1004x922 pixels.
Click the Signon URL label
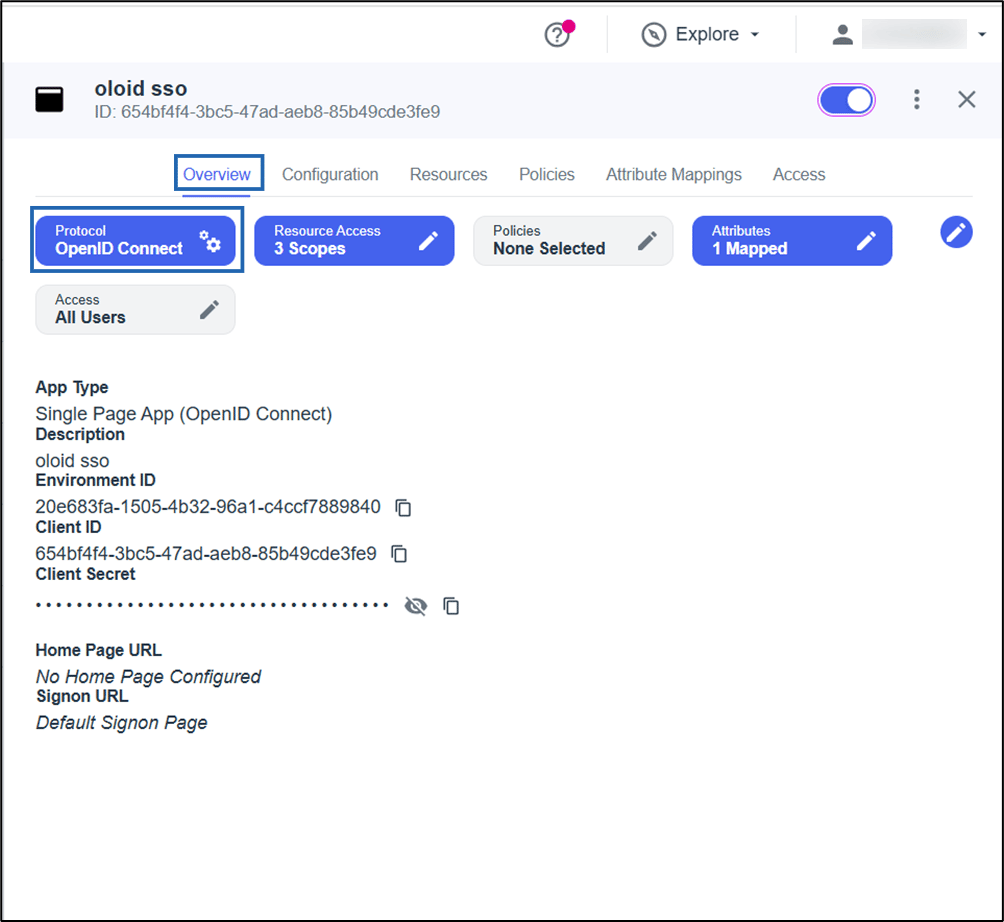click(x=82, y=697)
